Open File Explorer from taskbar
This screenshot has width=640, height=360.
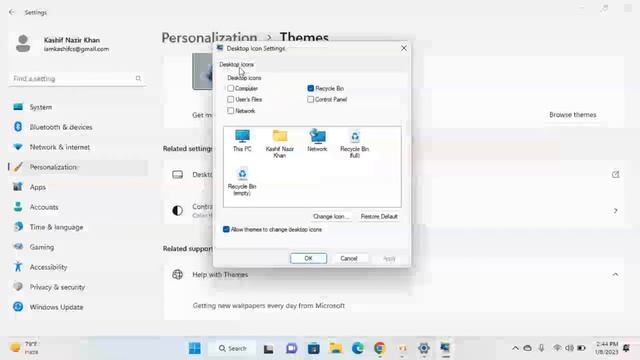(x=336, y=348)
